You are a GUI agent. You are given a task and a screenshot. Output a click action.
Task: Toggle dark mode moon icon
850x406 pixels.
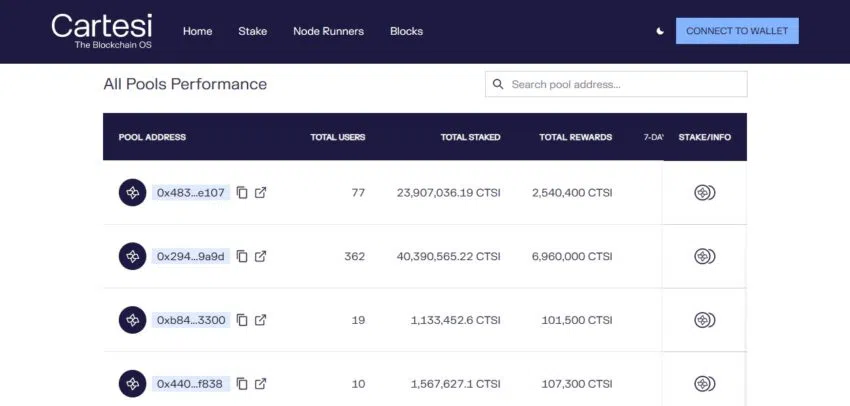click(660, 31)
